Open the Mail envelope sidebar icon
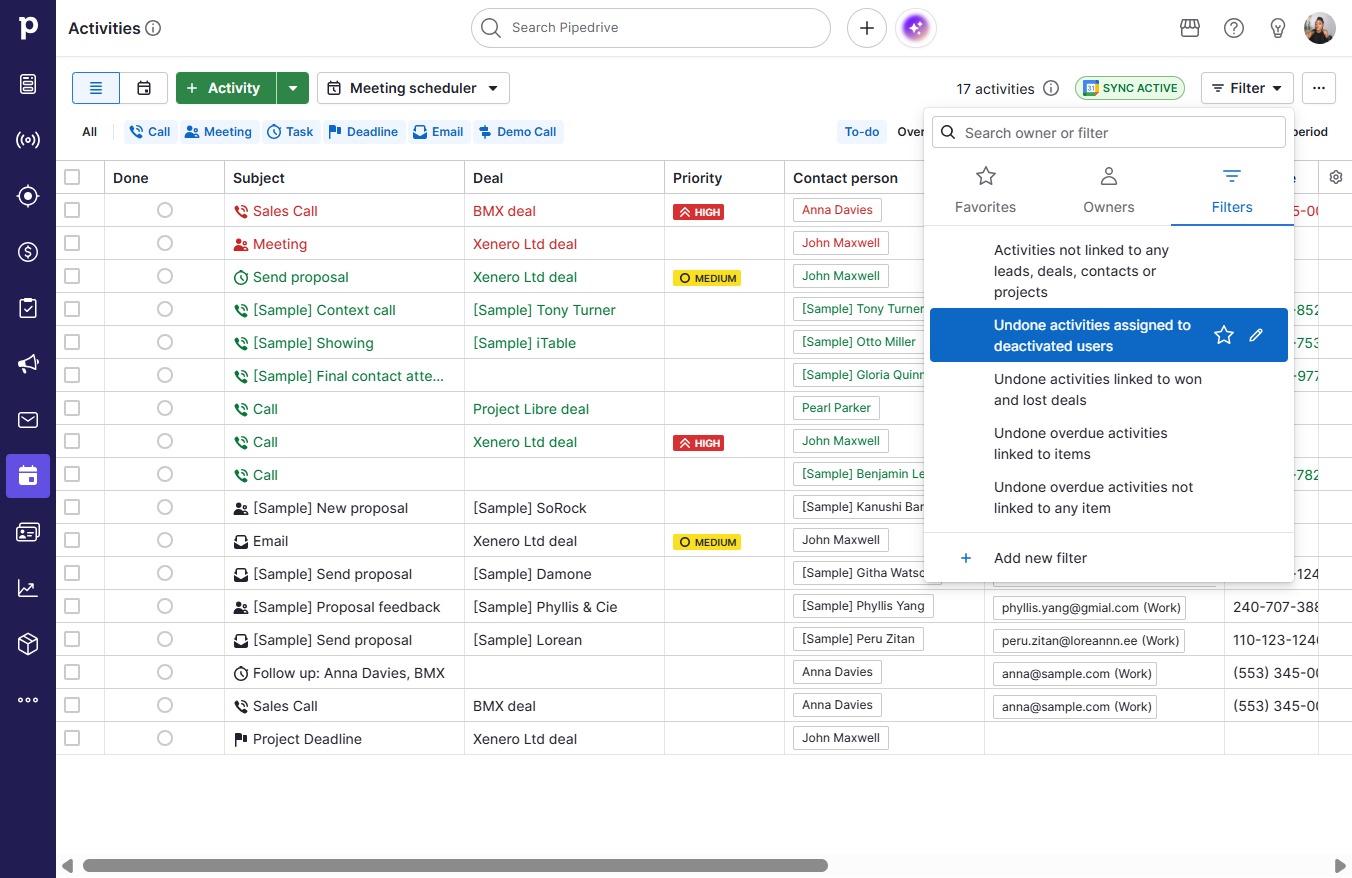 coord(28,420)
